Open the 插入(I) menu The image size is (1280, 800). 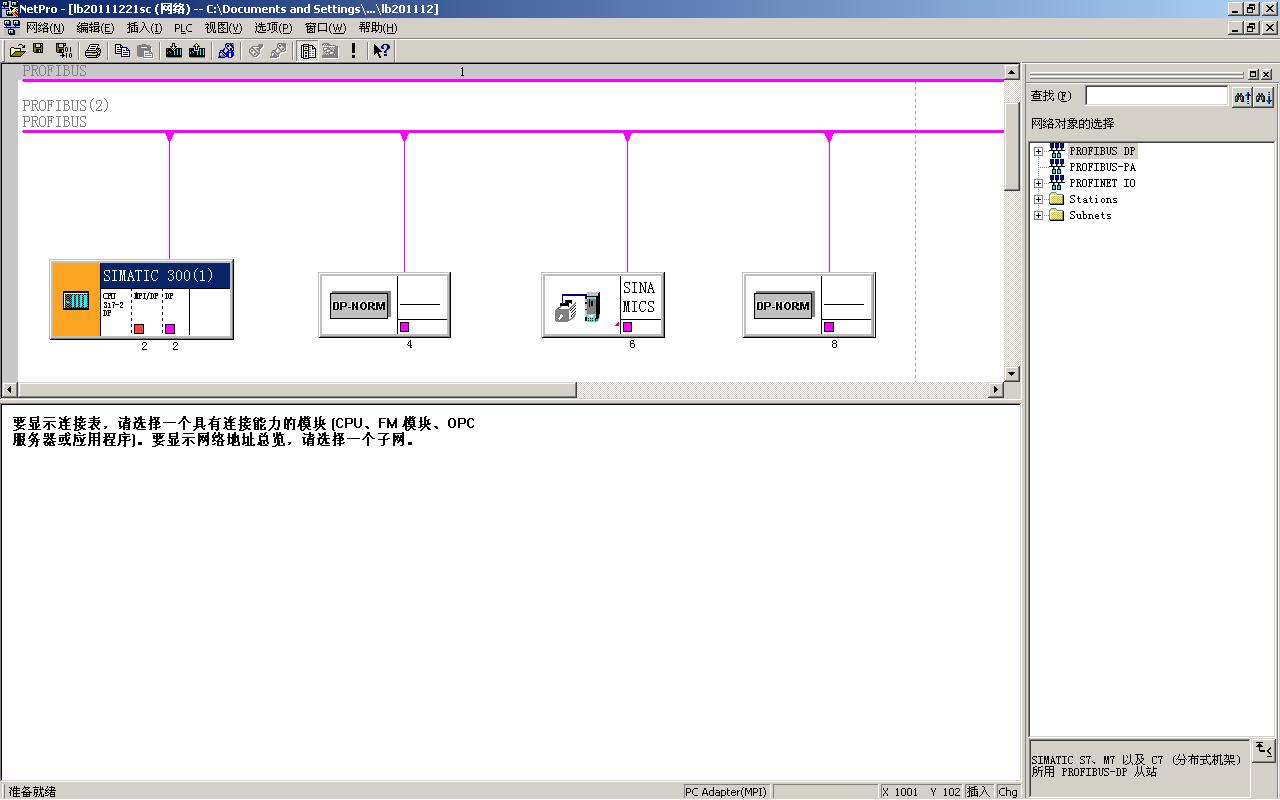click(x=144, y=28)
